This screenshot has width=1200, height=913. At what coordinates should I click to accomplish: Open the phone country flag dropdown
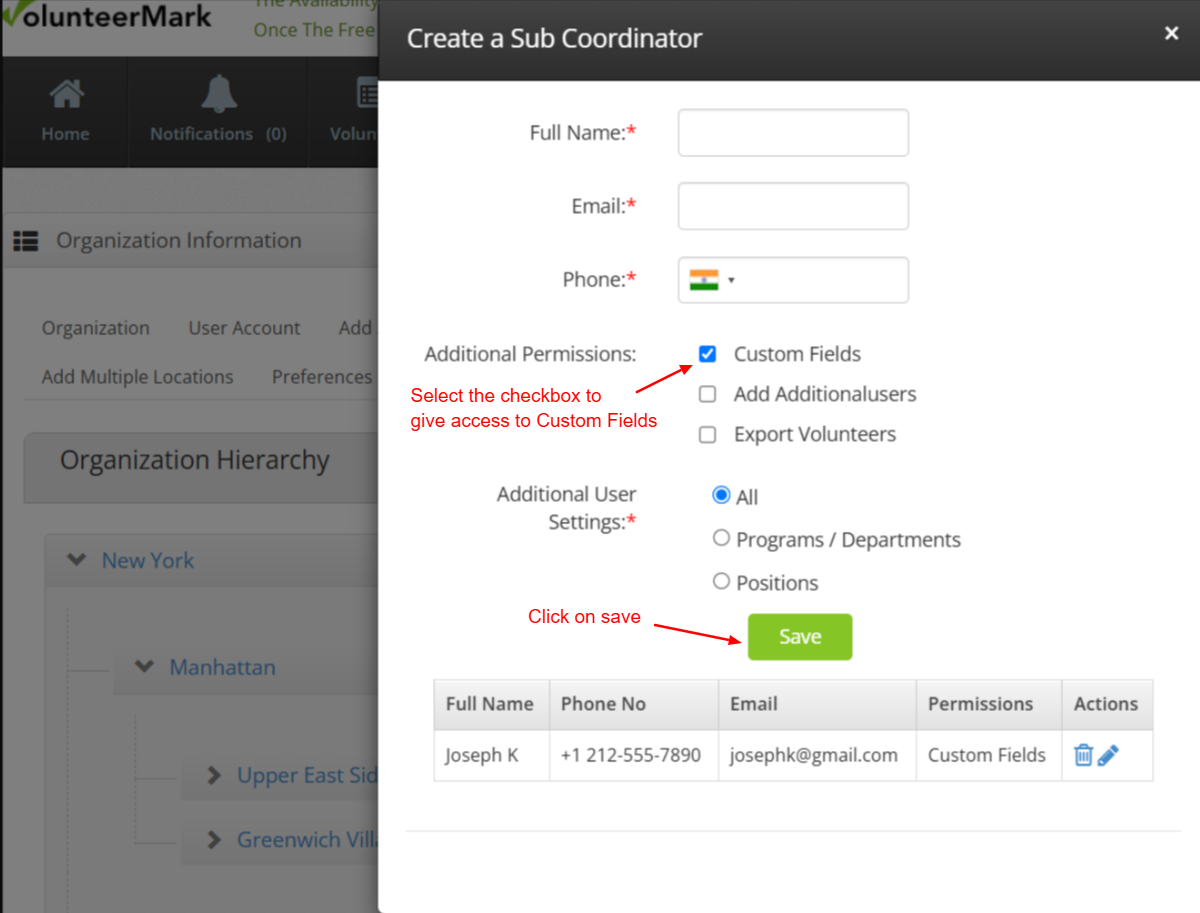click(712, 280)
